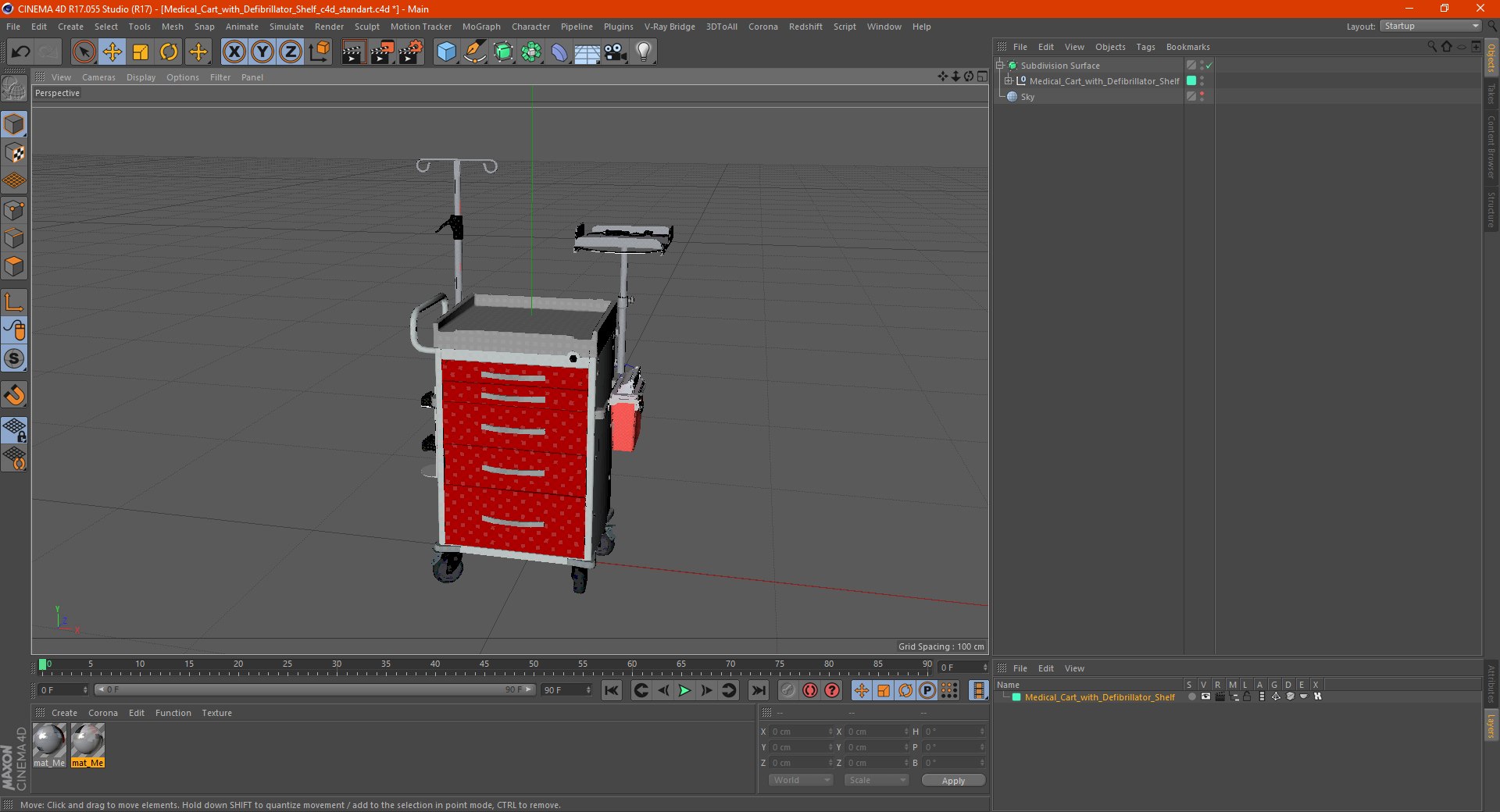This screenshot has width=1500, height=812.
Task: Open the Redshift menu
Action: point(805,27)
